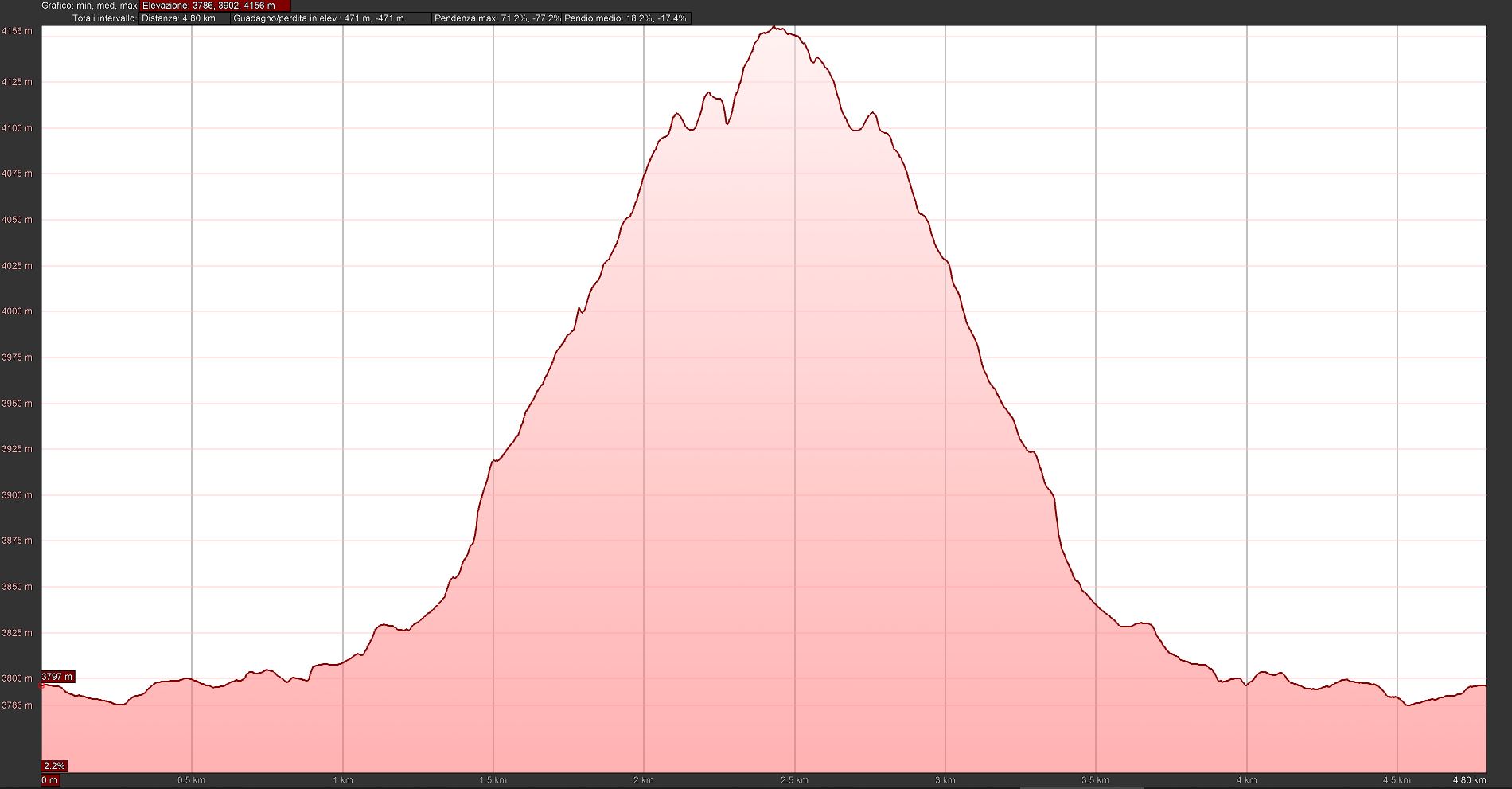
Task: Click the red Elevazione statistics box
Action: coord(215,6)
